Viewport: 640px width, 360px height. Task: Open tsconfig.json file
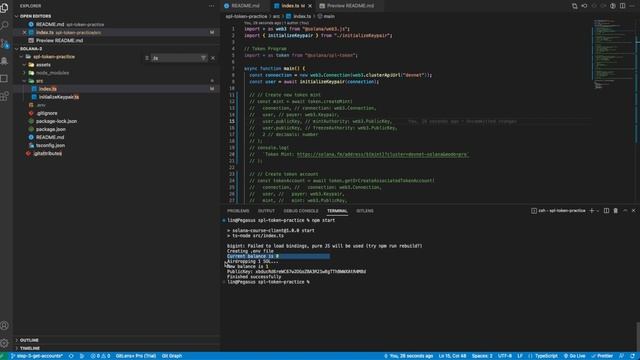pos(50,145)
